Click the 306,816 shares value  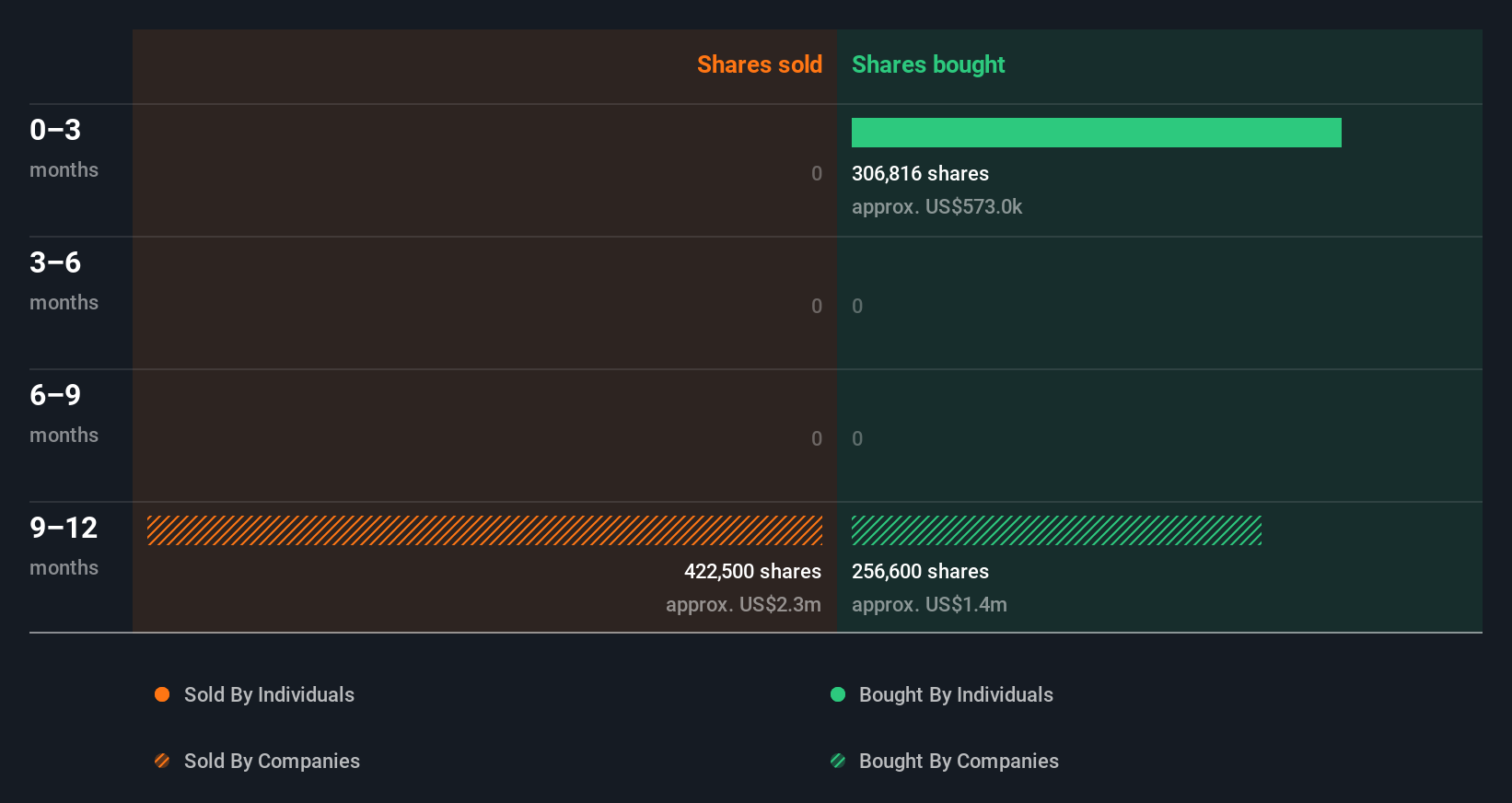(920, 174)
